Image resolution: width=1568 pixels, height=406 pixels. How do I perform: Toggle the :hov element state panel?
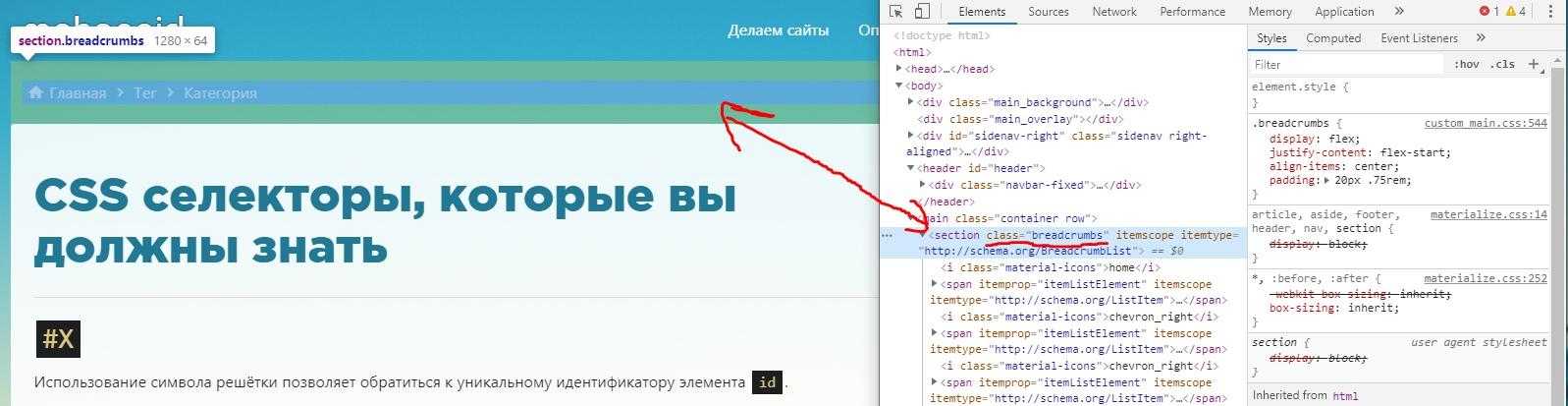[x=1467, y=64]
